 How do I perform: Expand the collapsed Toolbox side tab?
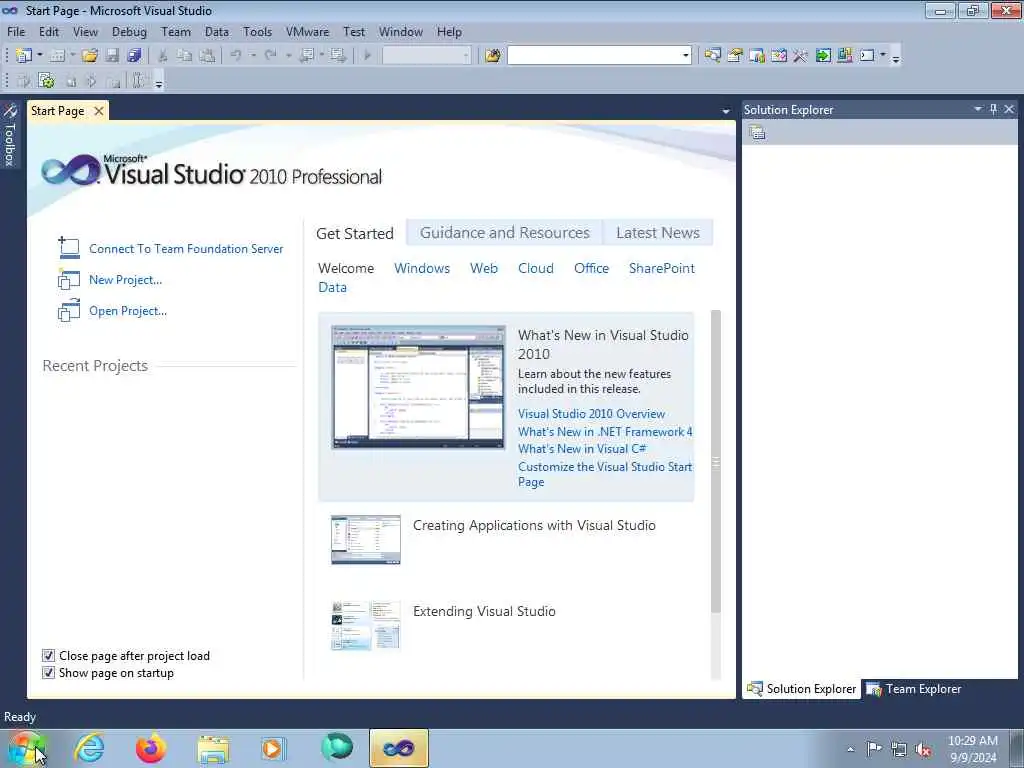click(x=10, y=135)
